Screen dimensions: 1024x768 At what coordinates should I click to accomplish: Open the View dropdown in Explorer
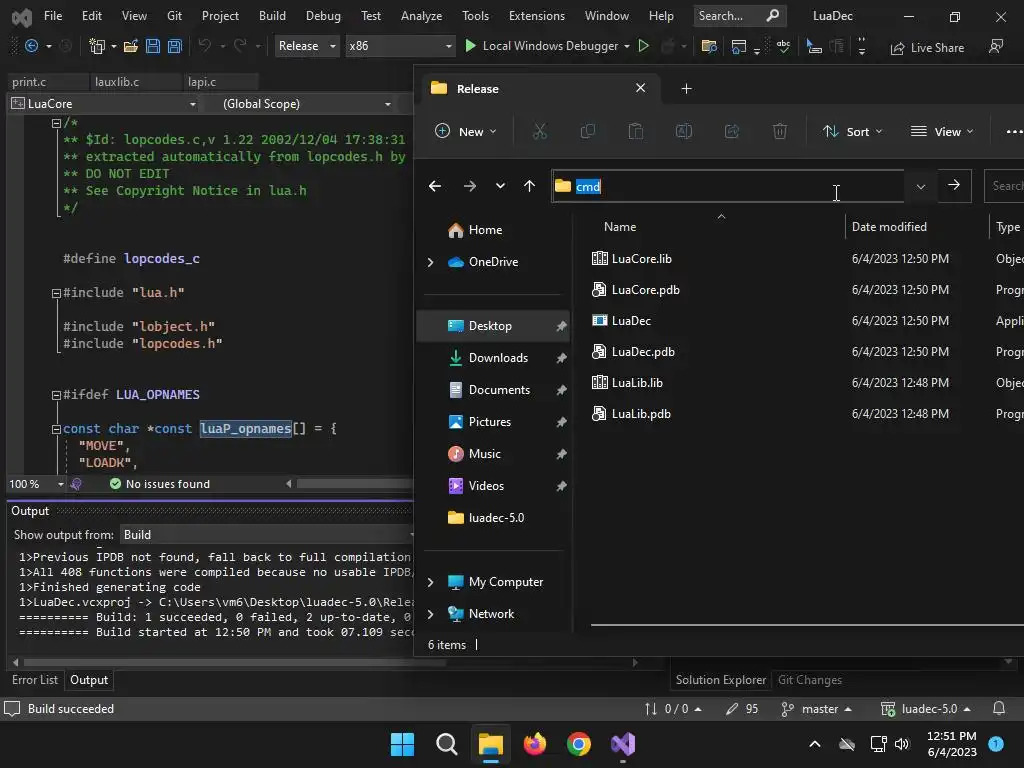pos(941,131)
